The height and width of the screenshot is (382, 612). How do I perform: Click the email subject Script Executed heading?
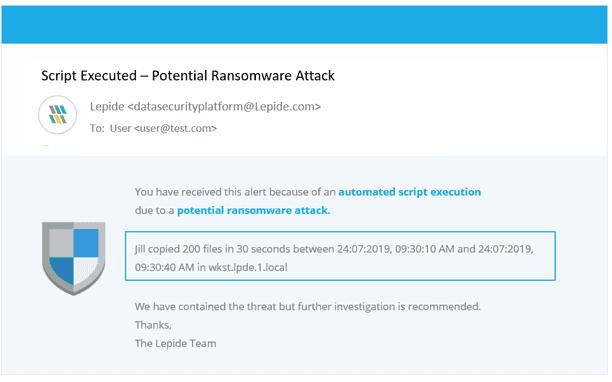188,76
